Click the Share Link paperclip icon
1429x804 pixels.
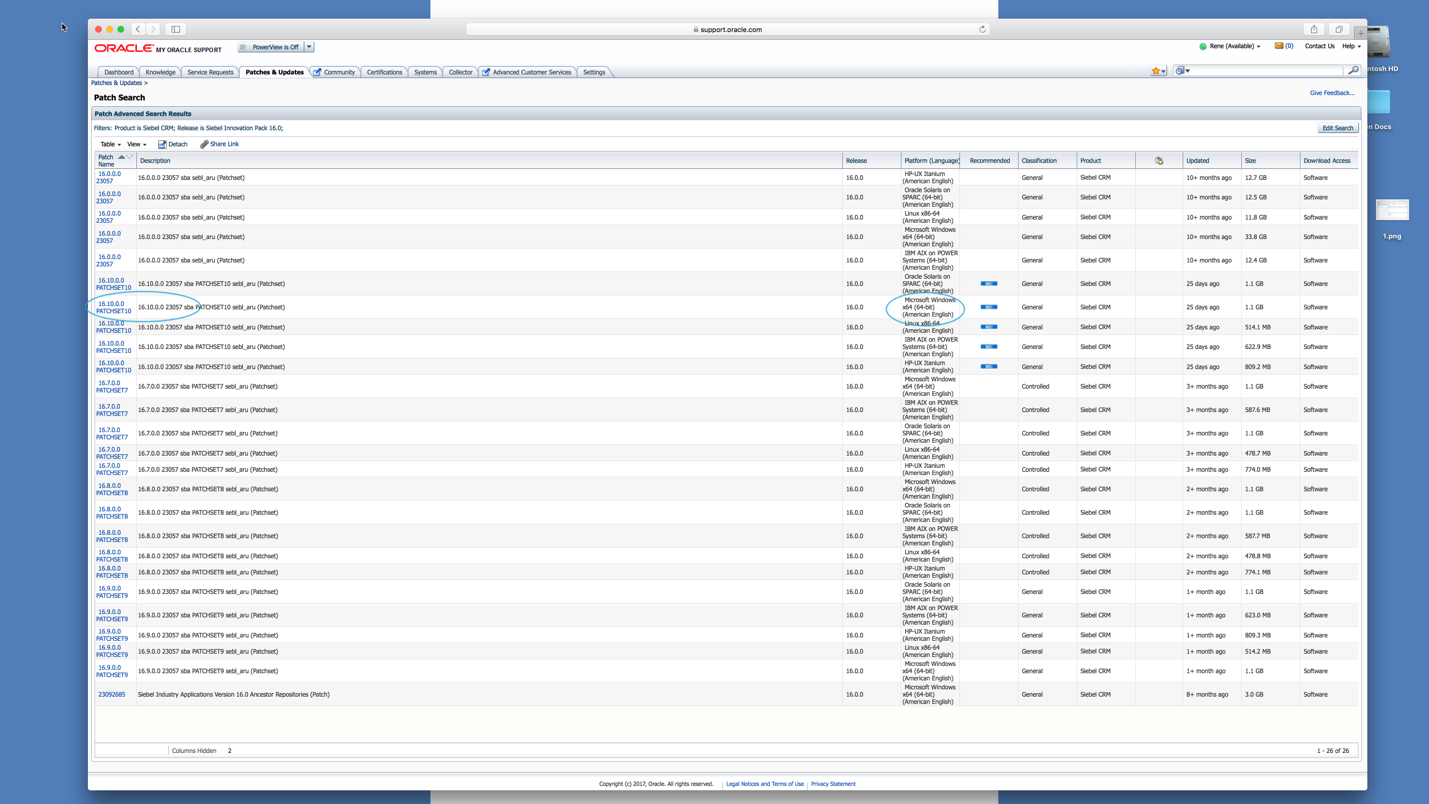click(x=204, y=144)
